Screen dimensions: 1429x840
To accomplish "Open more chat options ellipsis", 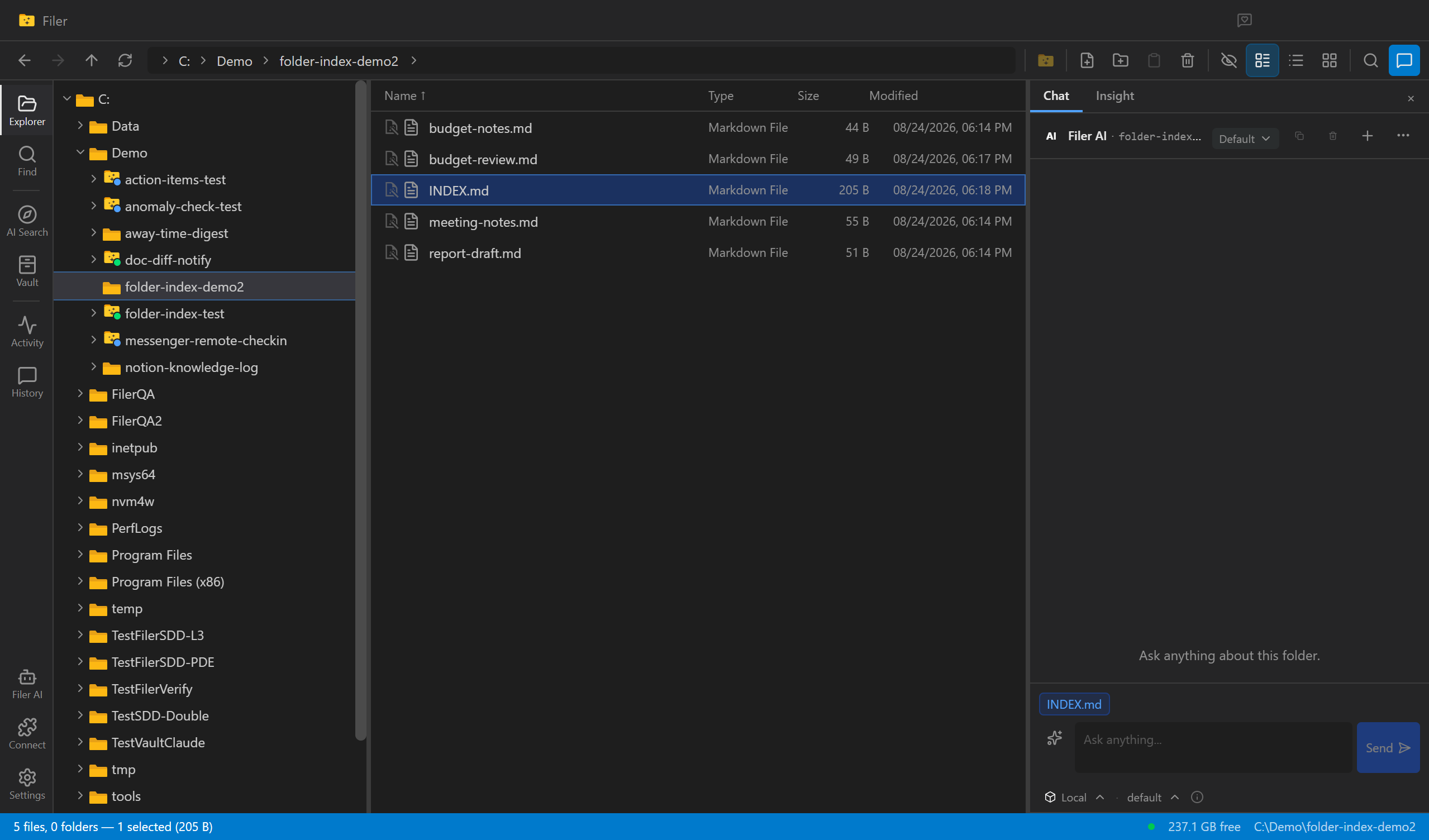I will point(1403,136).
